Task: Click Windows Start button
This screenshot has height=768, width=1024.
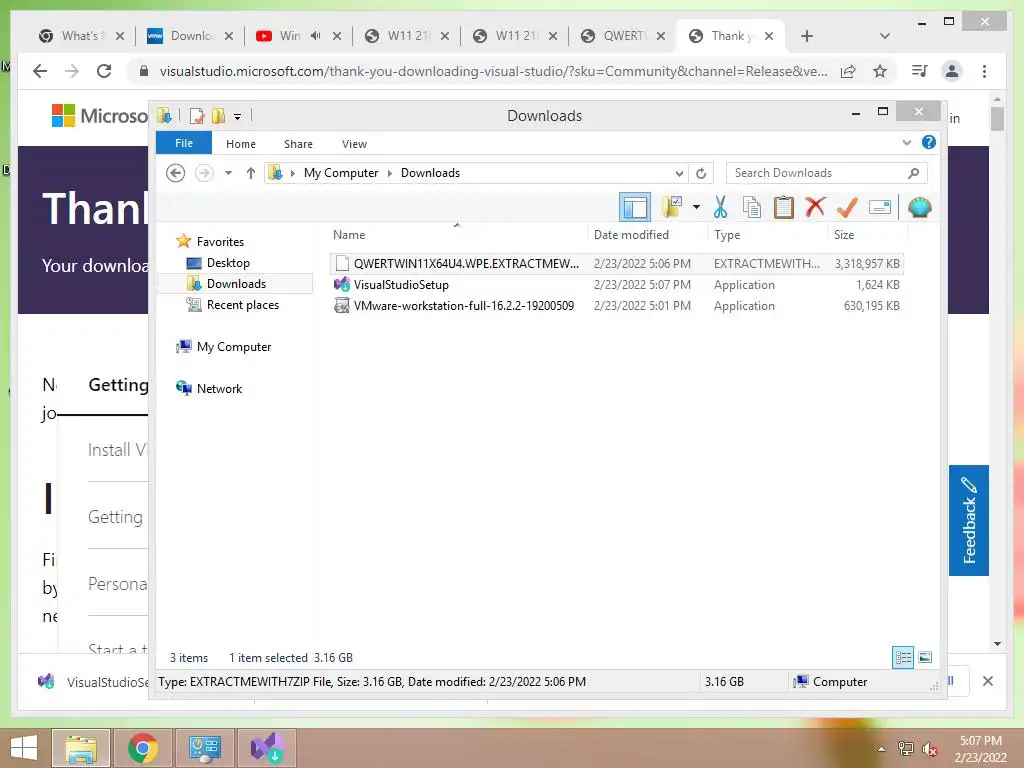Action: point(24,748)
